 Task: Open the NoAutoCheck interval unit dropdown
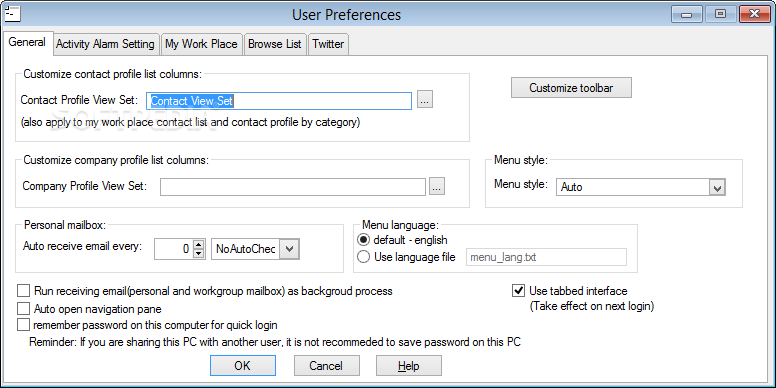pos(289,249)
